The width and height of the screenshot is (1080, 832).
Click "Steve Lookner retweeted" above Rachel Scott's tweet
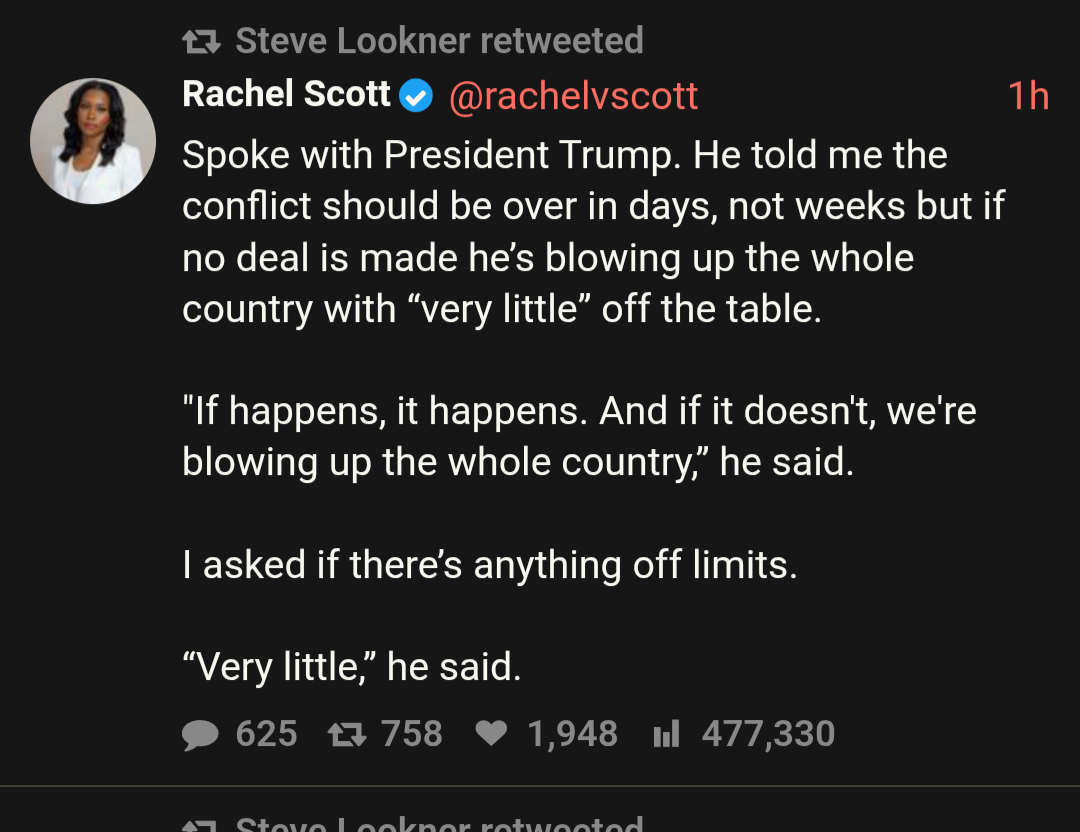(439, 41)
